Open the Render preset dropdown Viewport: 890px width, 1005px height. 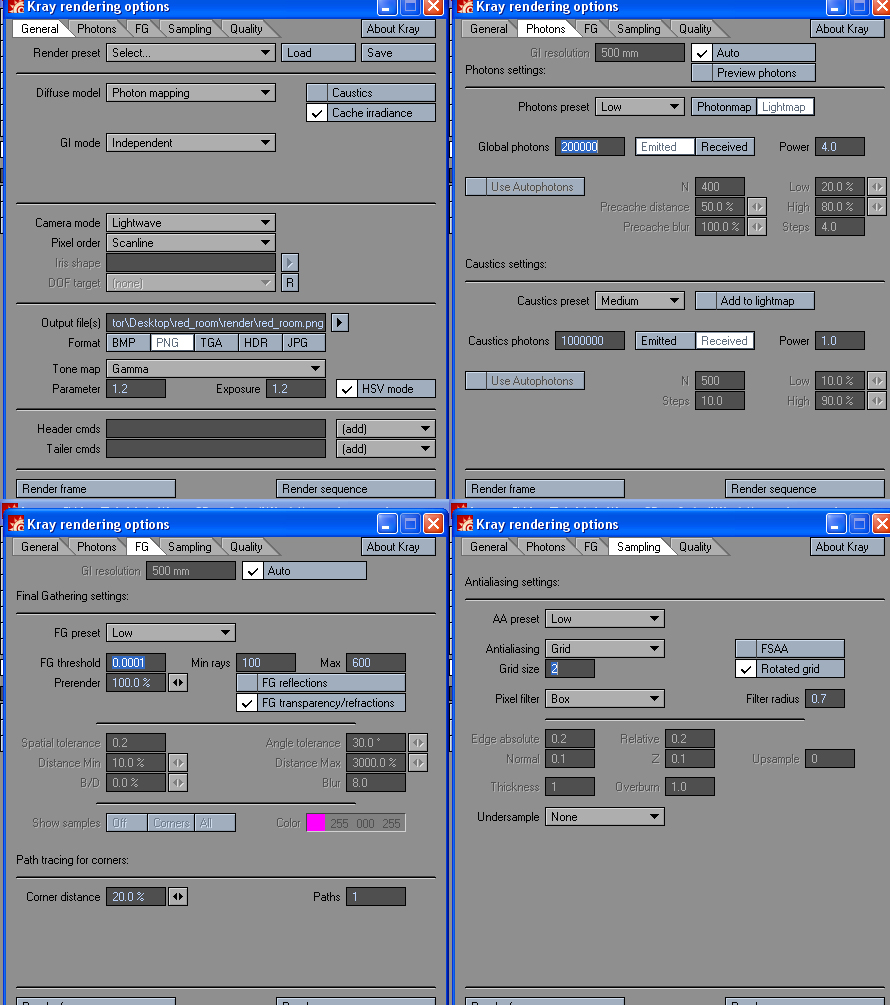190,53
